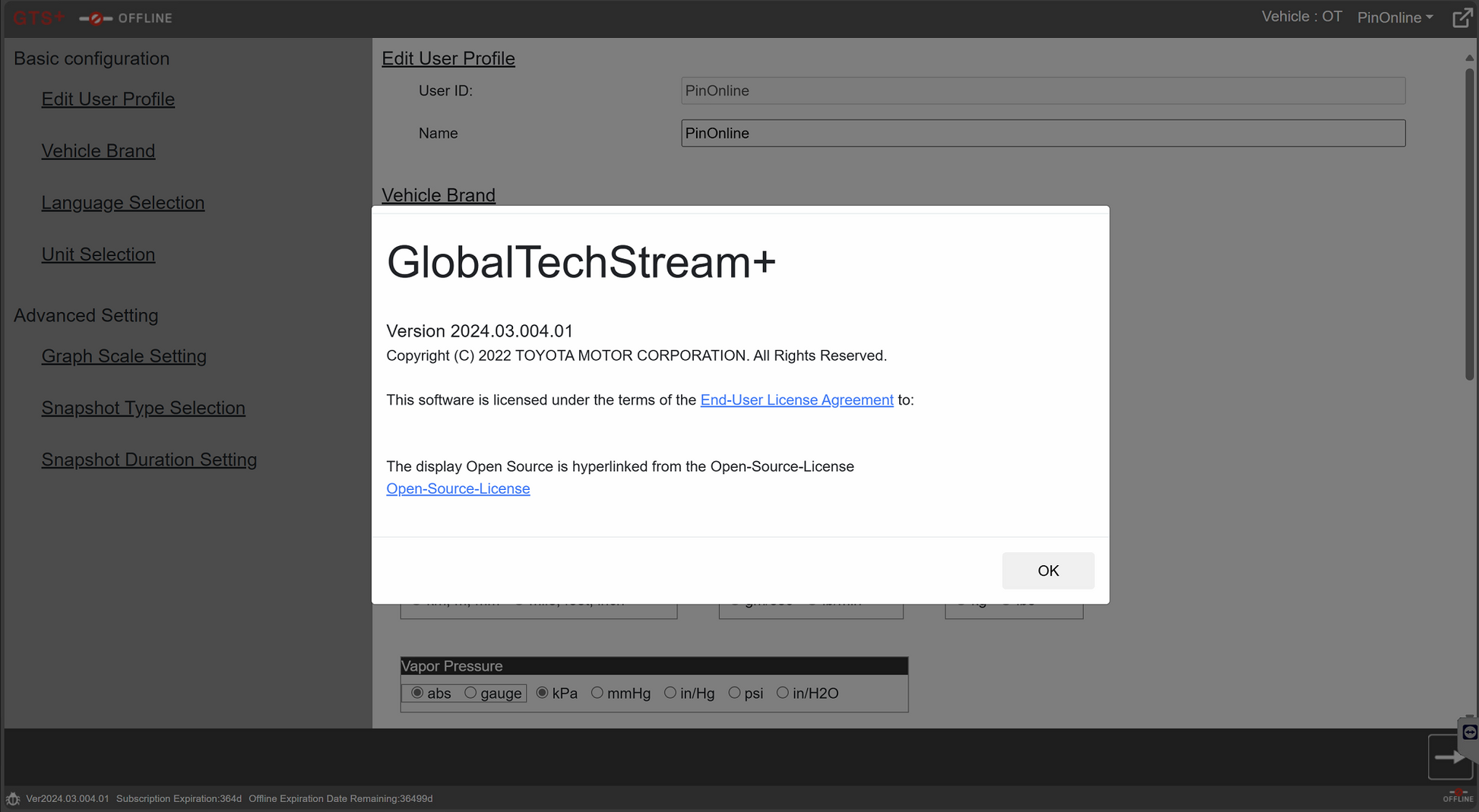Click the settings gear icon in status bar

(13, 799)
